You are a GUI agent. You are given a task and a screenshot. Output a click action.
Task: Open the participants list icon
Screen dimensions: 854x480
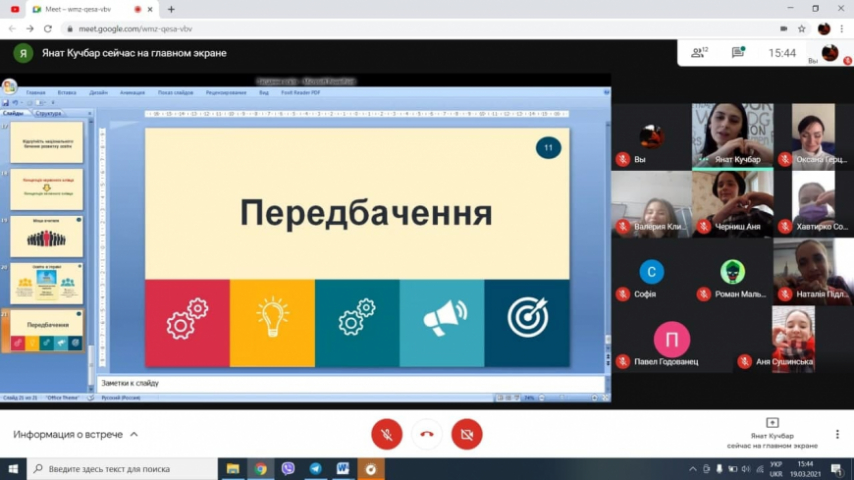(x=699, y=52)
